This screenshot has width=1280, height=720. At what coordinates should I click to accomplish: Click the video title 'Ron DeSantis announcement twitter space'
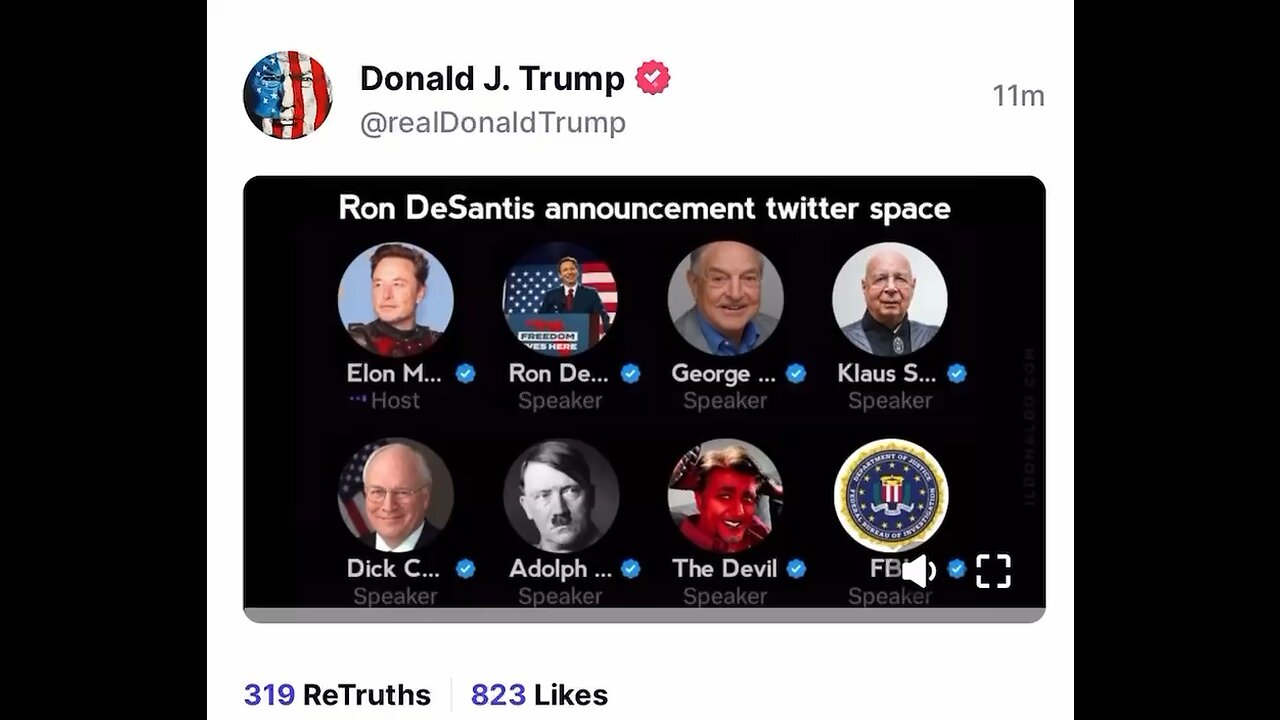click(x=644, y=208)
